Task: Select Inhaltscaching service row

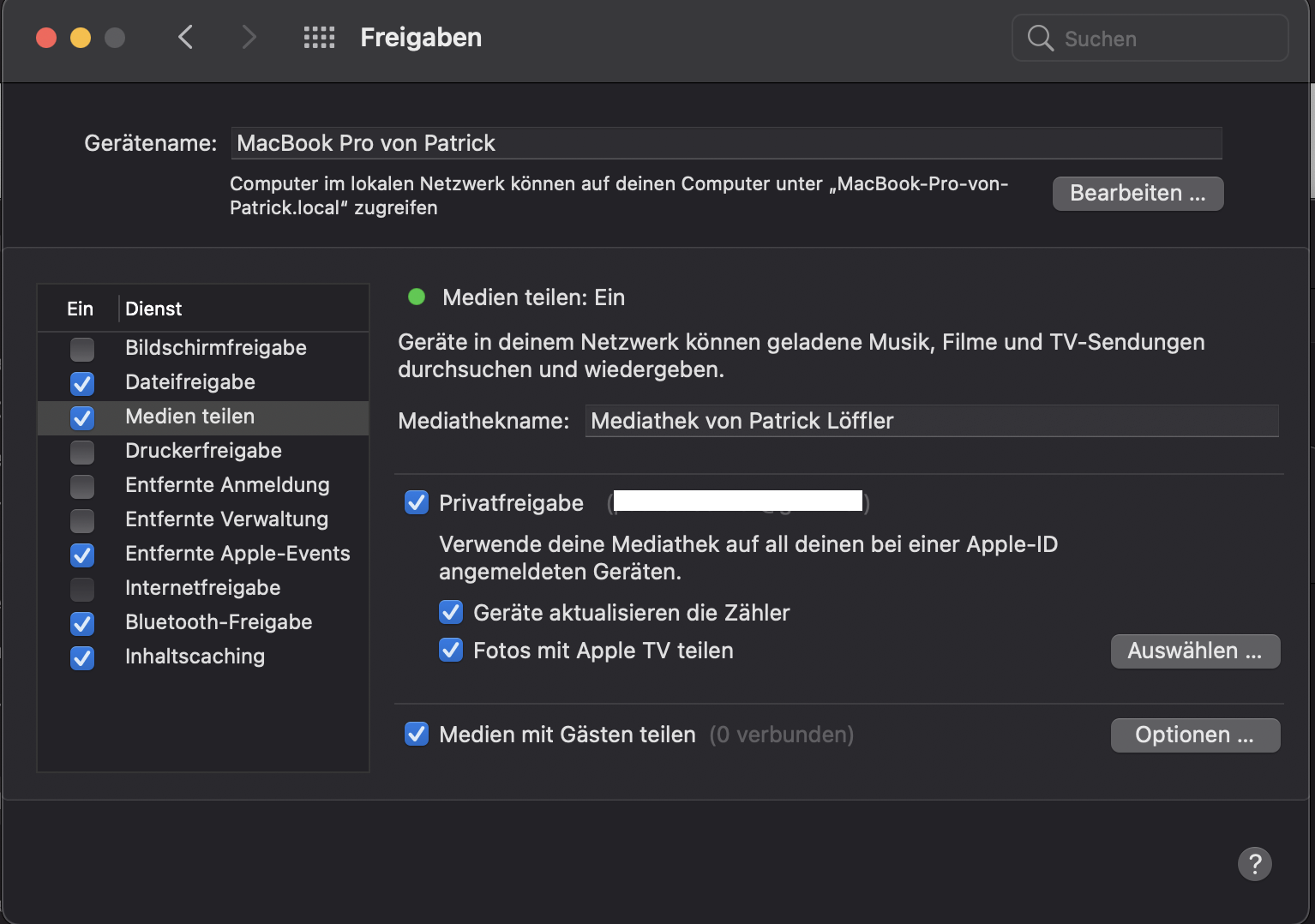Action: tap(203, 657)
